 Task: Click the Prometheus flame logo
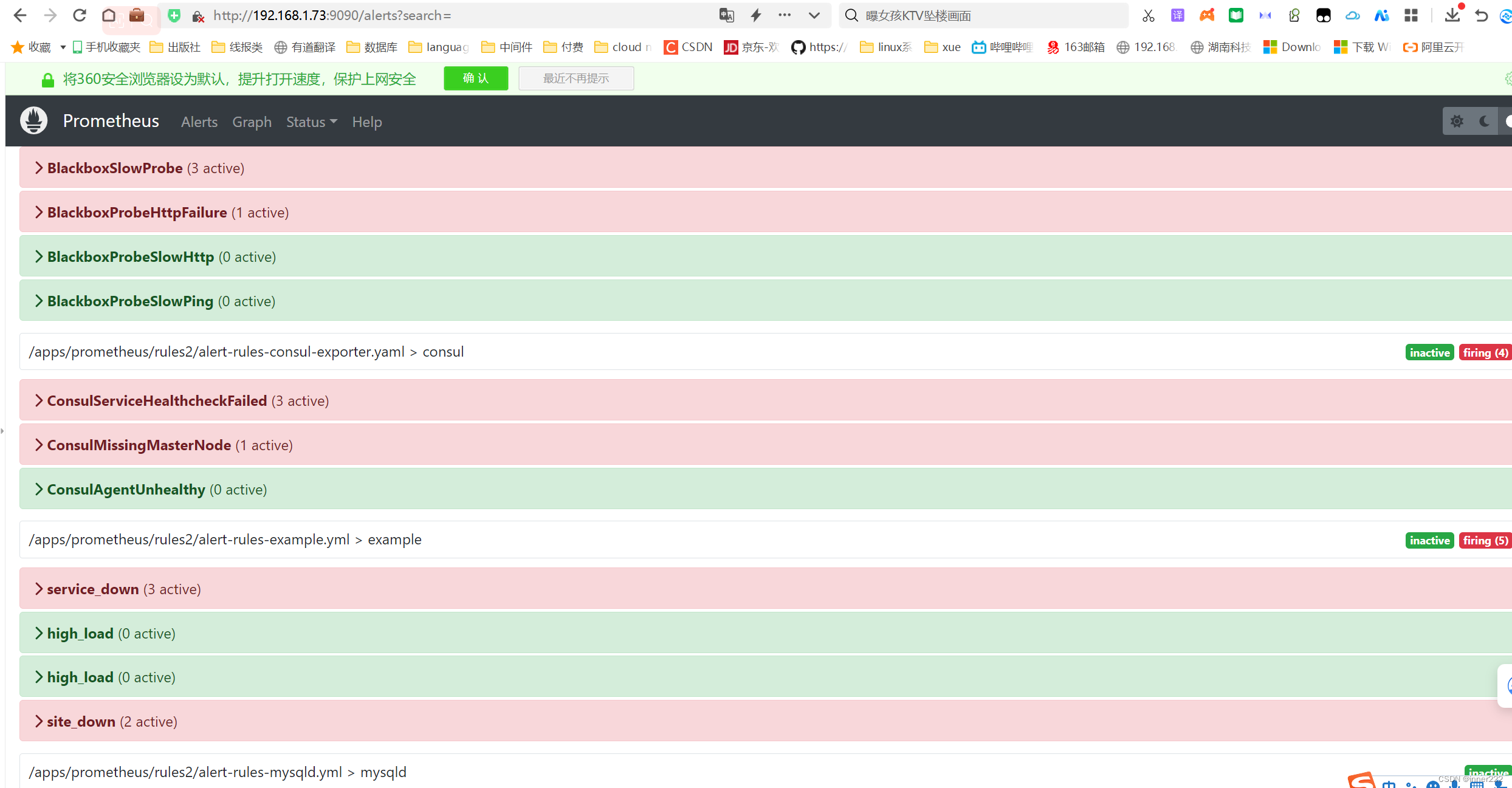coord(34,121)
